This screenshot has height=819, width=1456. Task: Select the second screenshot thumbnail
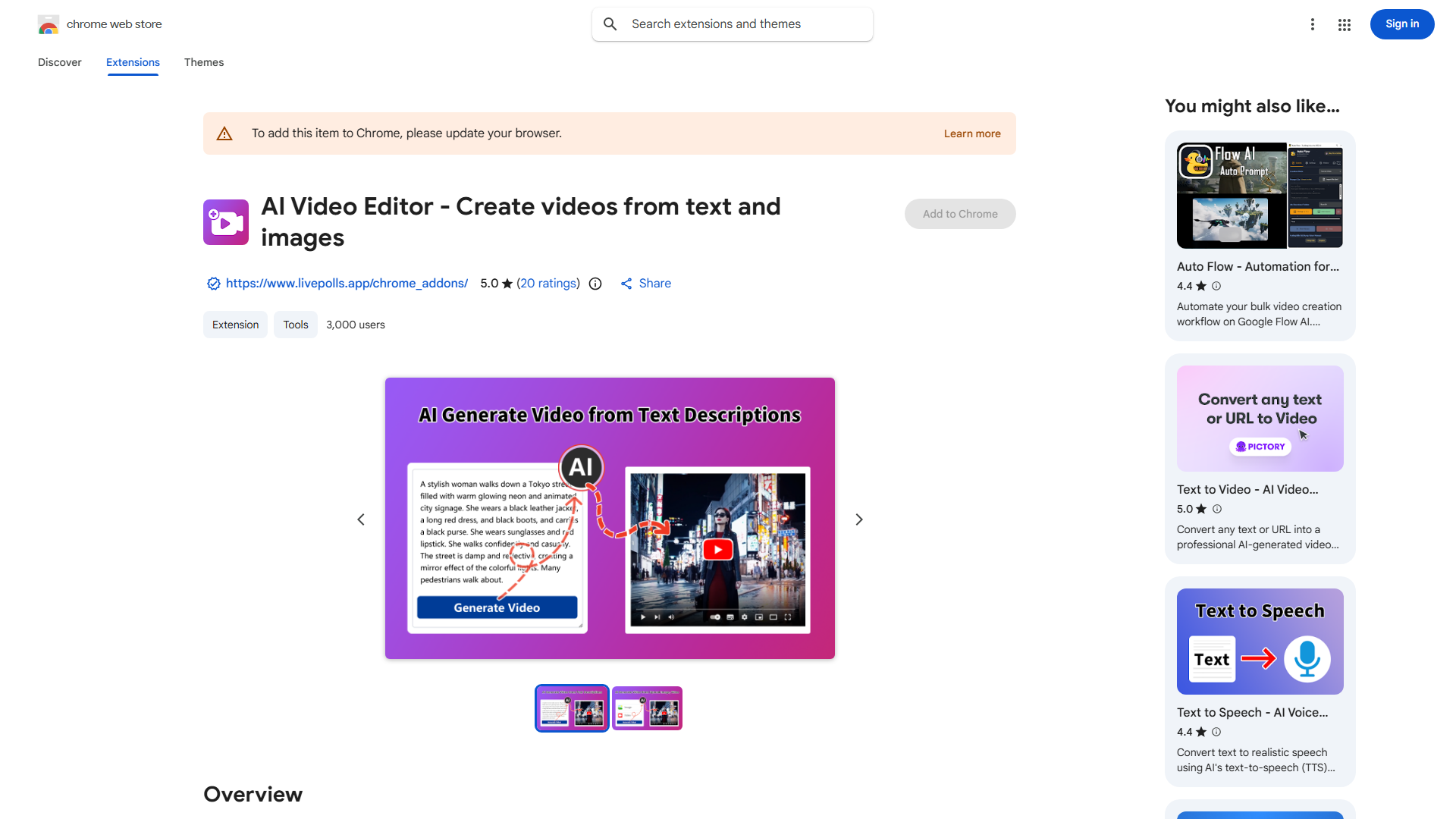[x=646, y=708]
